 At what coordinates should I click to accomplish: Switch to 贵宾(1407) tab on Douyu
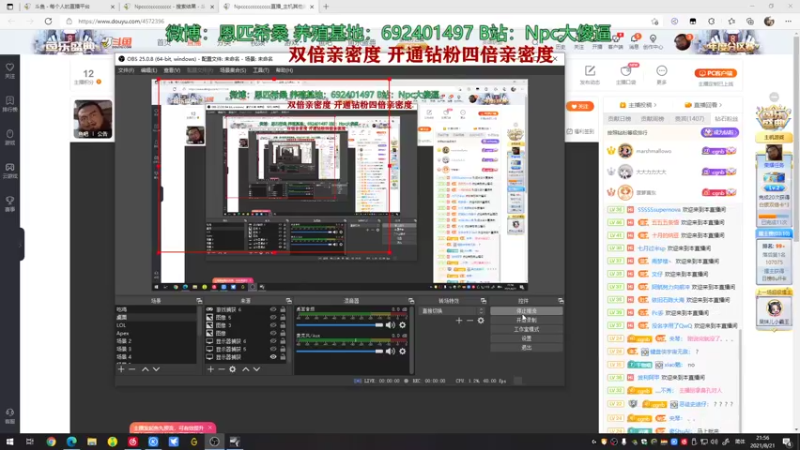[689, 119]
